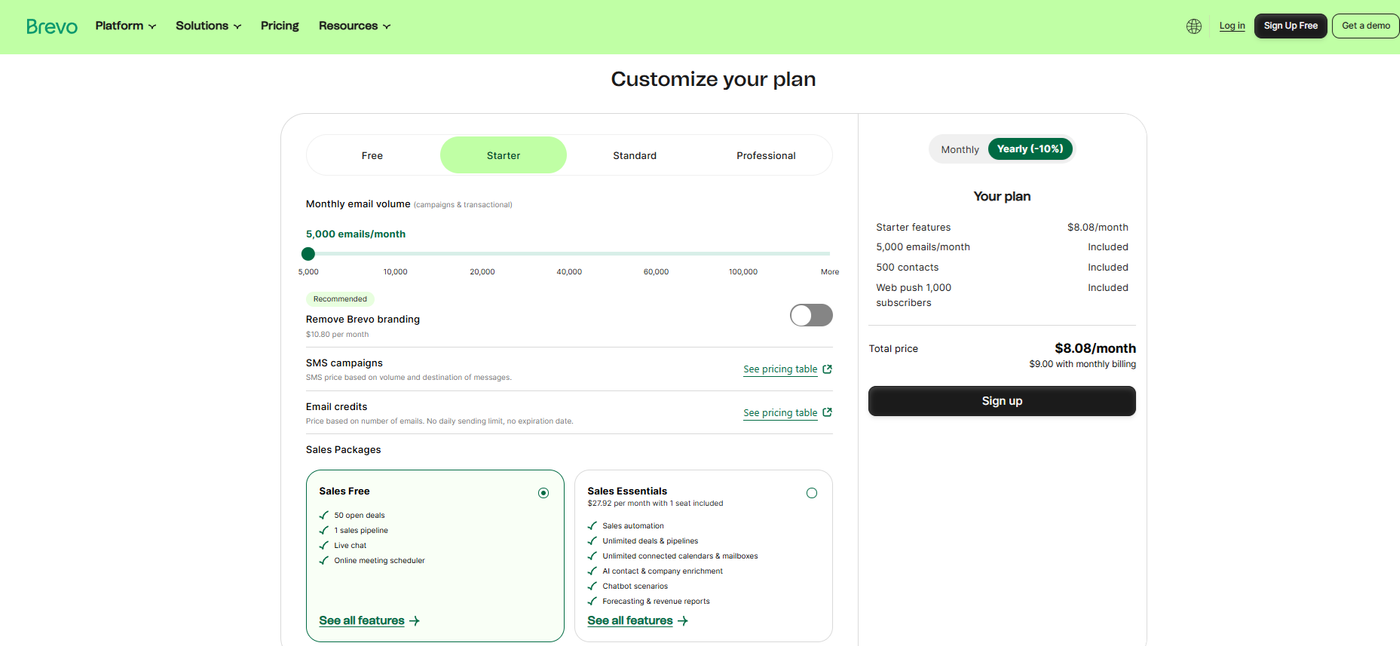Click the email volume slider handle

pyautogui.click(x=308, y=254)
